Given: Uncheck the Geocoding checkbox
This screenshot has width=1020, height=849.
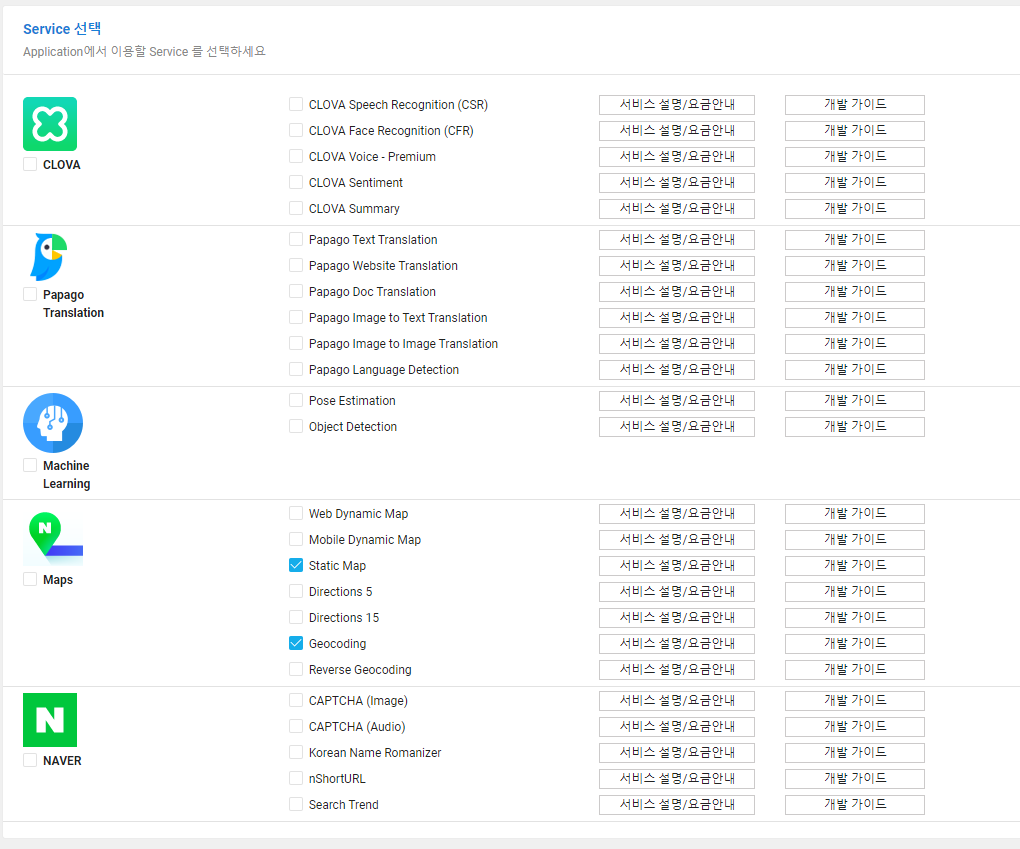Looking at the screenshot, I should point(296,643).
